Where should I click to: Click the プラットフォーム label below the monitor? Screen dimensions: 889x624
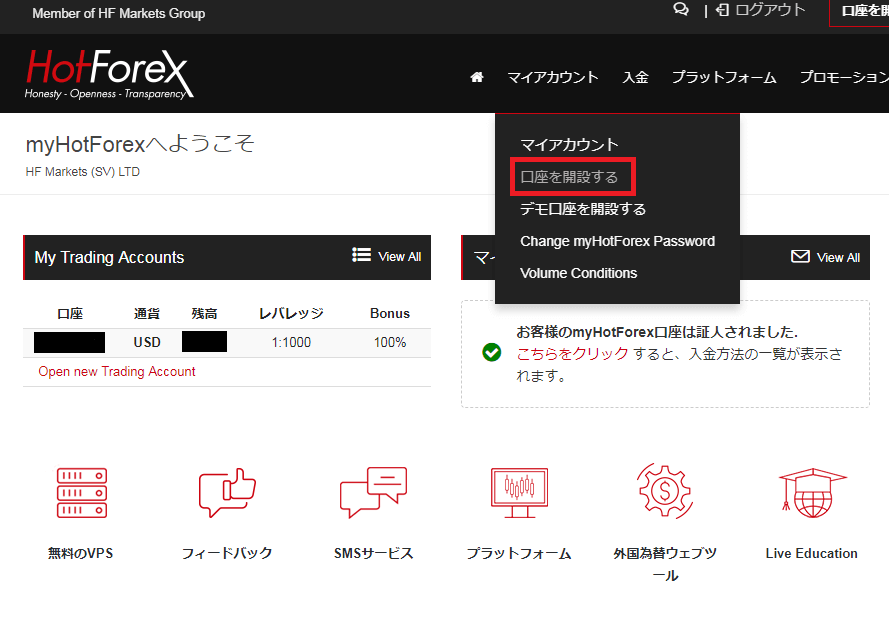[x=519, y=553]
